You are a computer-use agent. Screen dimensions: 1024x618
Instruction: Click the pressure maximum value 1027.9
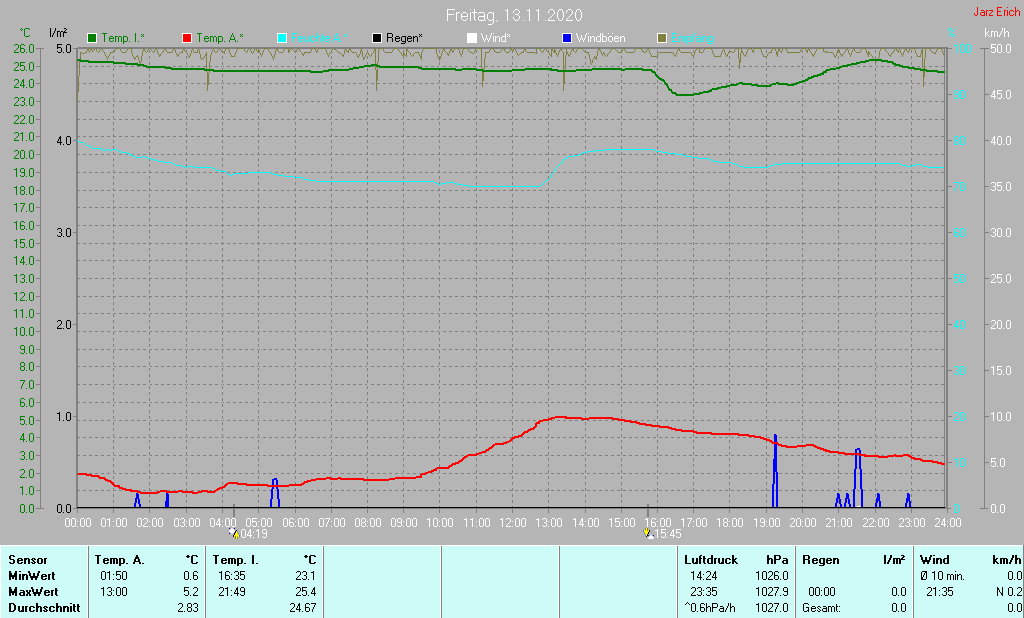772,592
